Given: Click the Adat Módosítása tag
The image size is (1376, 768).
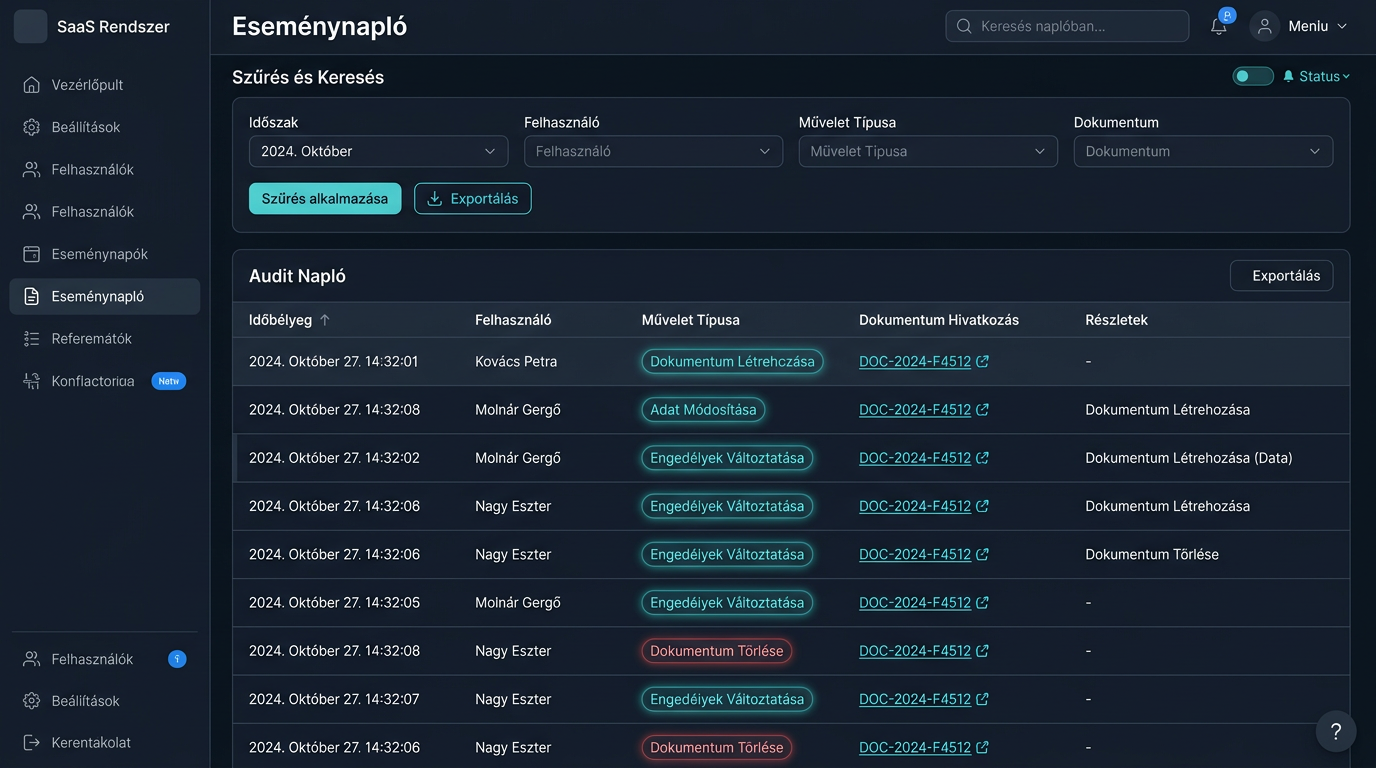Looking at the screenshot, I should click(703, 410).
